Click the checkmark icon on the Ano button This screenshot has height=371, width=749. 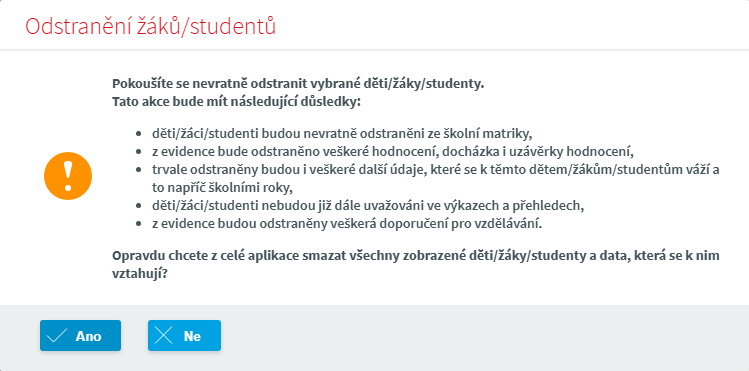click(x=57, y=336)
